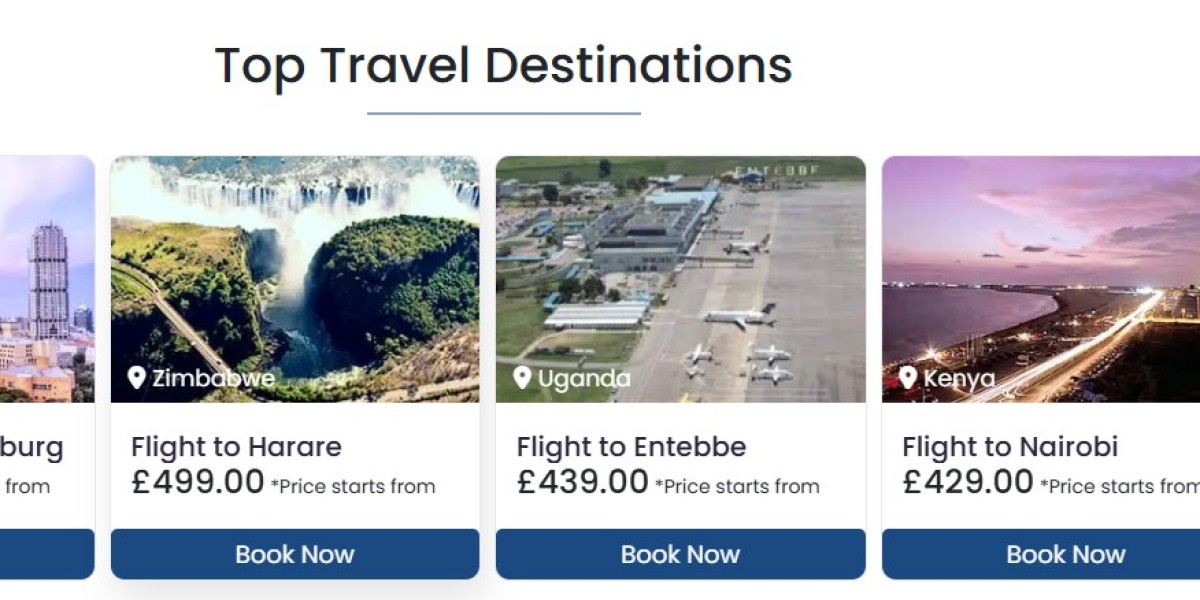Click the Top Travel Destinations heading
Viewport: 1200px width, 600px height.
point(503,66)
